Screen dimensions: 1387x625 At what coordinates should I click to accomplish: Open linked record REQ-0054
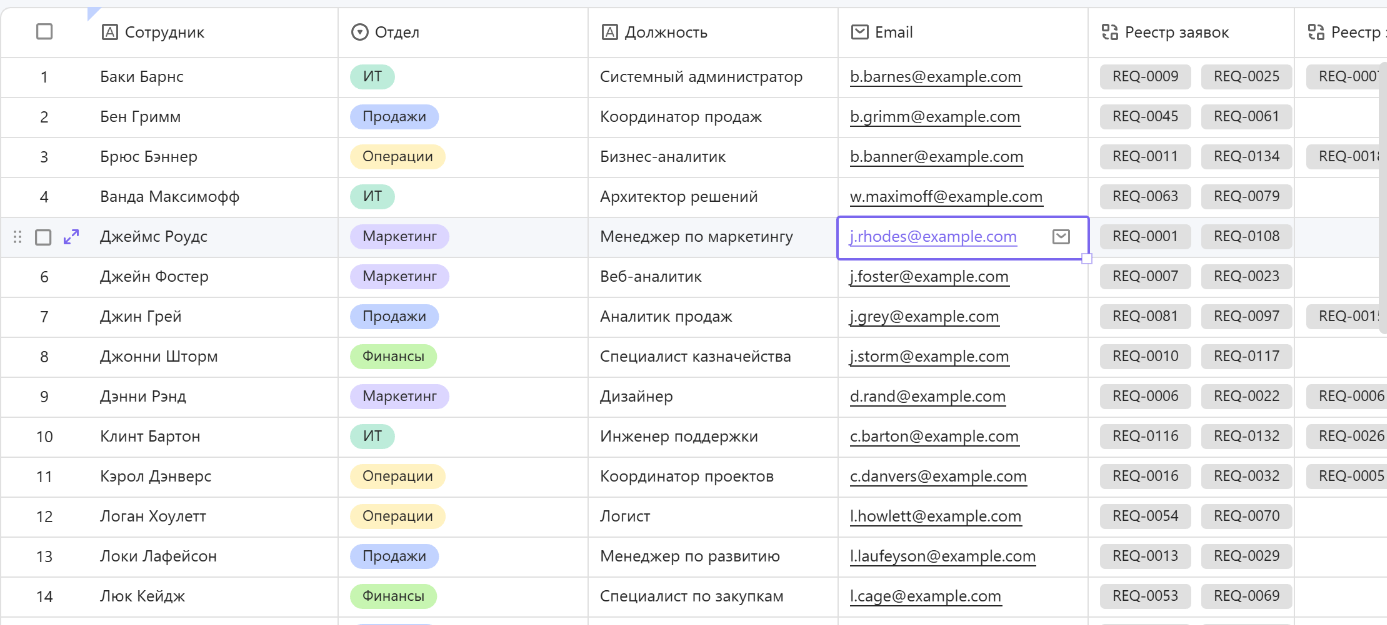click(x=1145, y=517)
